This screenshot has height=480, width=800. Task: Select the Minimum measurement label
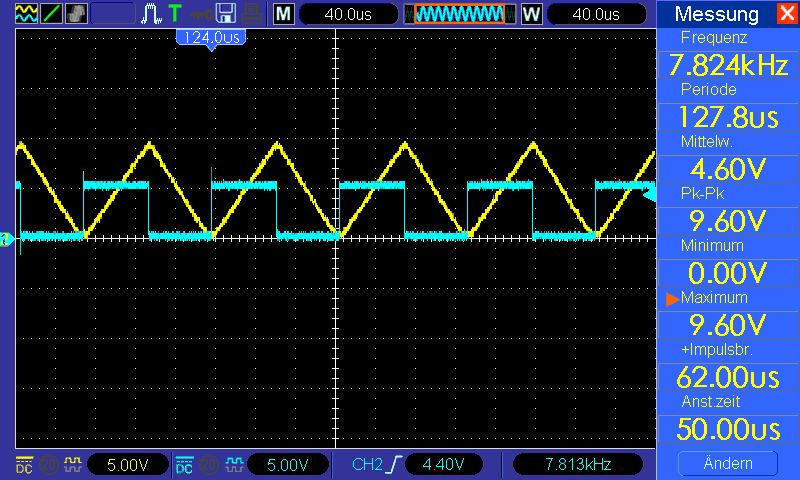pyautogui.click(x=712, y=245)
